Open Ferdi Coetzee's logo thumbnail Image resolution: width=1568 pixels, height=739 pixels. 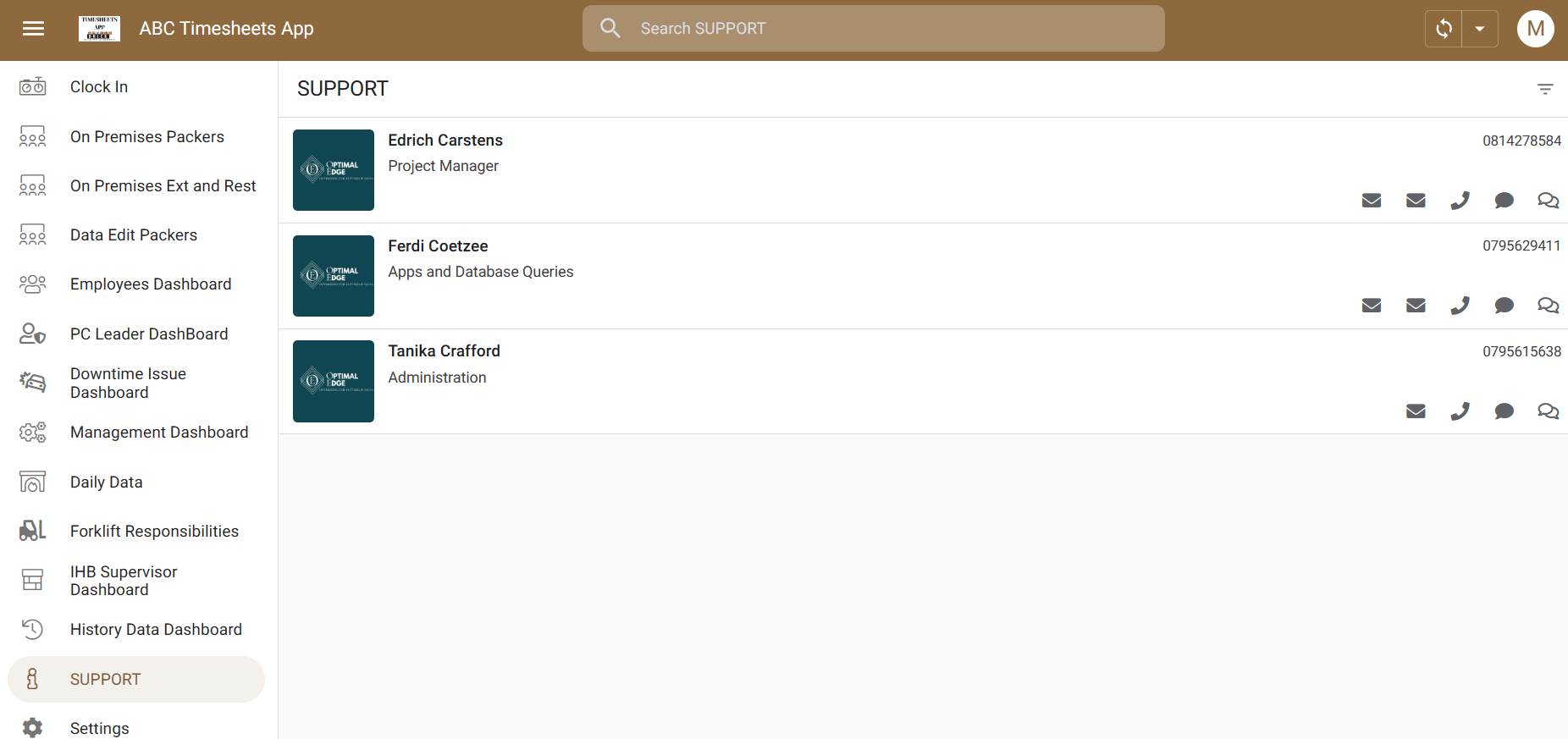334,276
